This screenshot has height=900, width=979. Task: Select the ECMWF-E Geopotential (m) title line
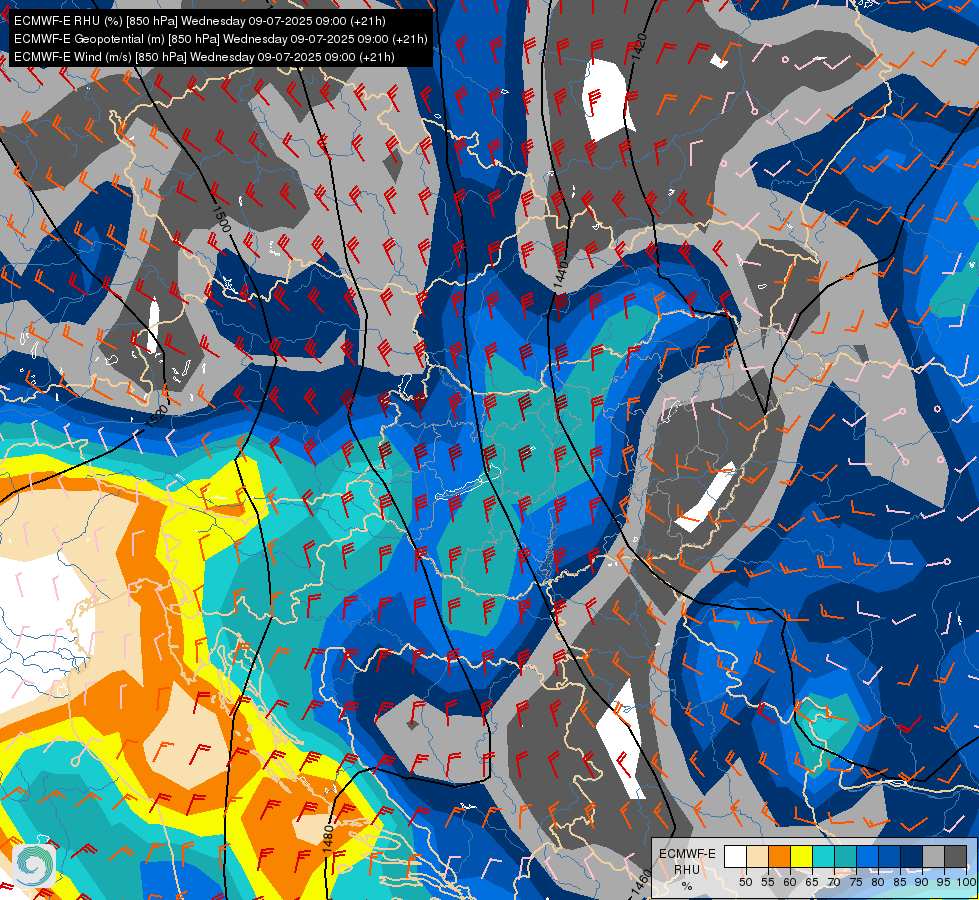(220, 39)
